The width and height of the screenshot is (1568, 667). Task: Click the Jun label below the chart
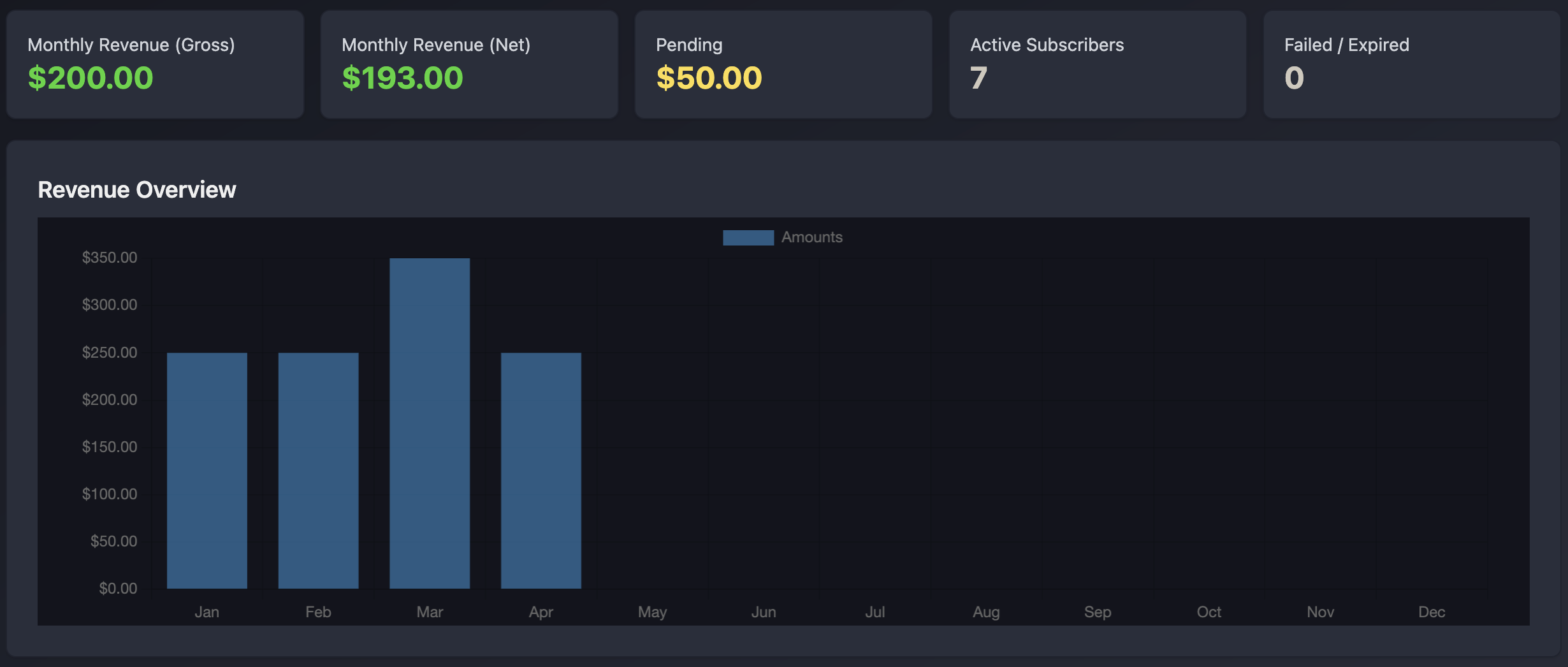point(763,612)
